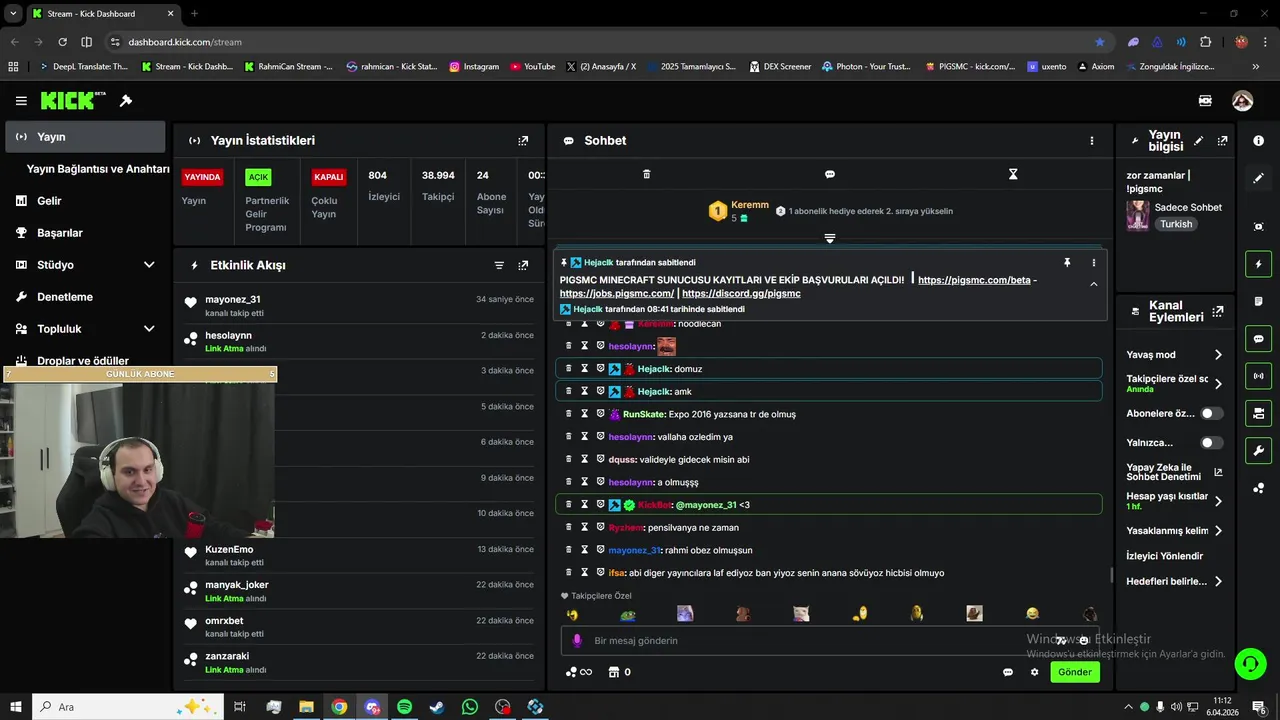Open pinned message three-dot menu
1280x720 pixels.
pos(1093,262)
